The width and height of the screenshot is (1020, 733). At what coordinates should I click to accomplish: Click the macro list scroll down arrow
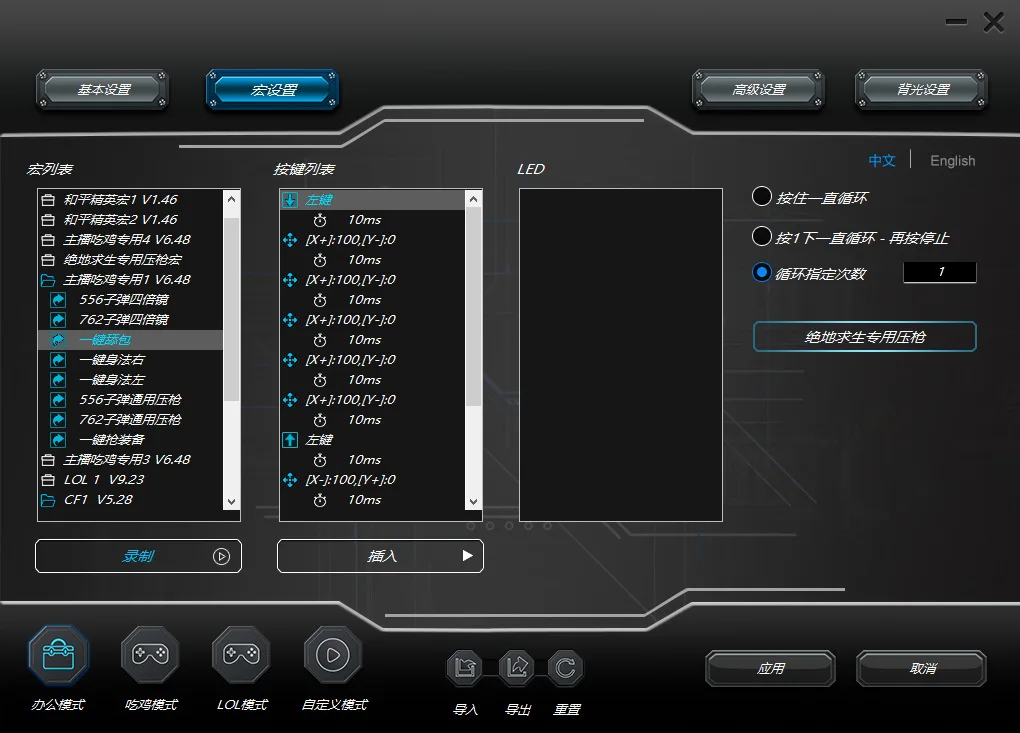click(x=232, y=502)
